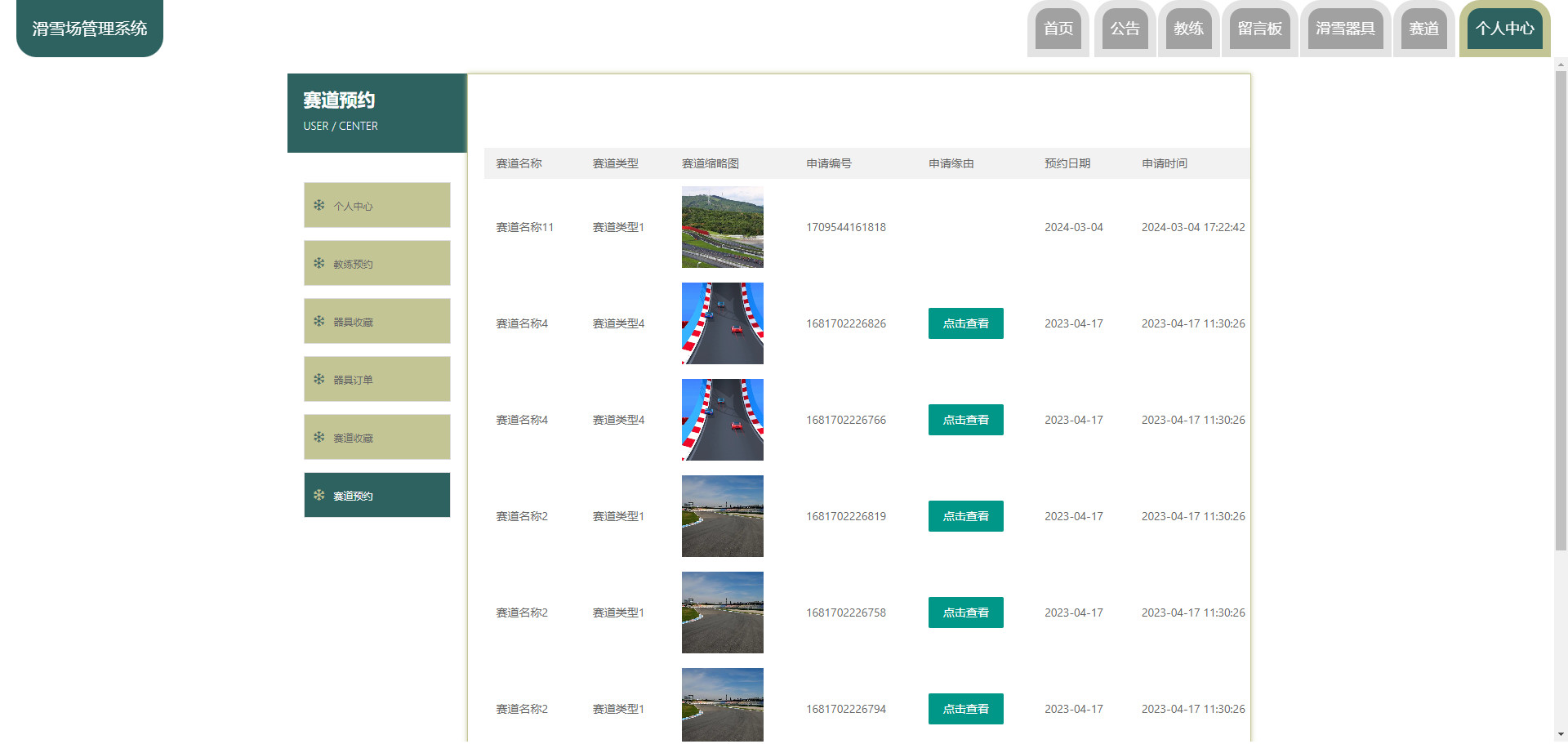This screenshot has height=744, width=1568.
Task: Click the 申请编号 column header
Action: click(x=829, y=163)
